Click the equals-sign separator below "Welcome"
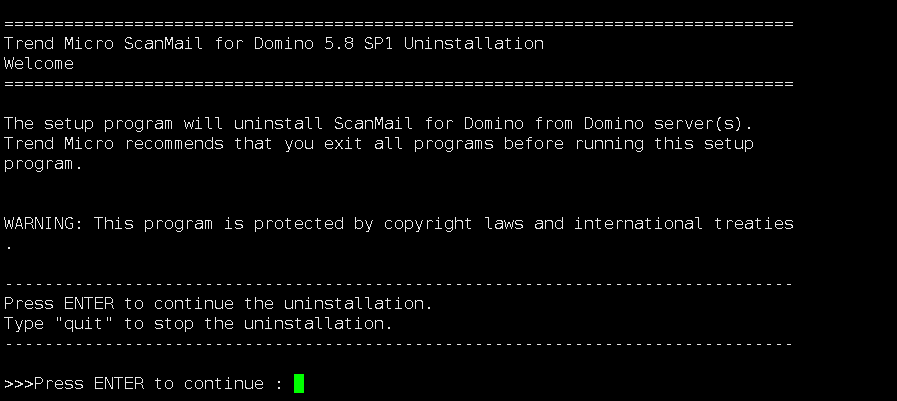Image resolution: width=897 pixels, height=401 pixels. [x=398, y=83]
